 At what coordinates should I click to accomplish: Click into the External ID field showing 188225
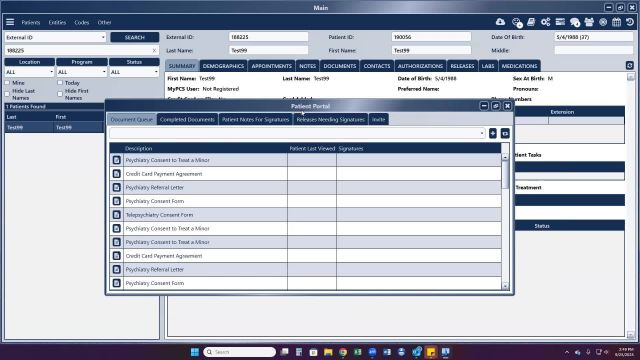268,37
